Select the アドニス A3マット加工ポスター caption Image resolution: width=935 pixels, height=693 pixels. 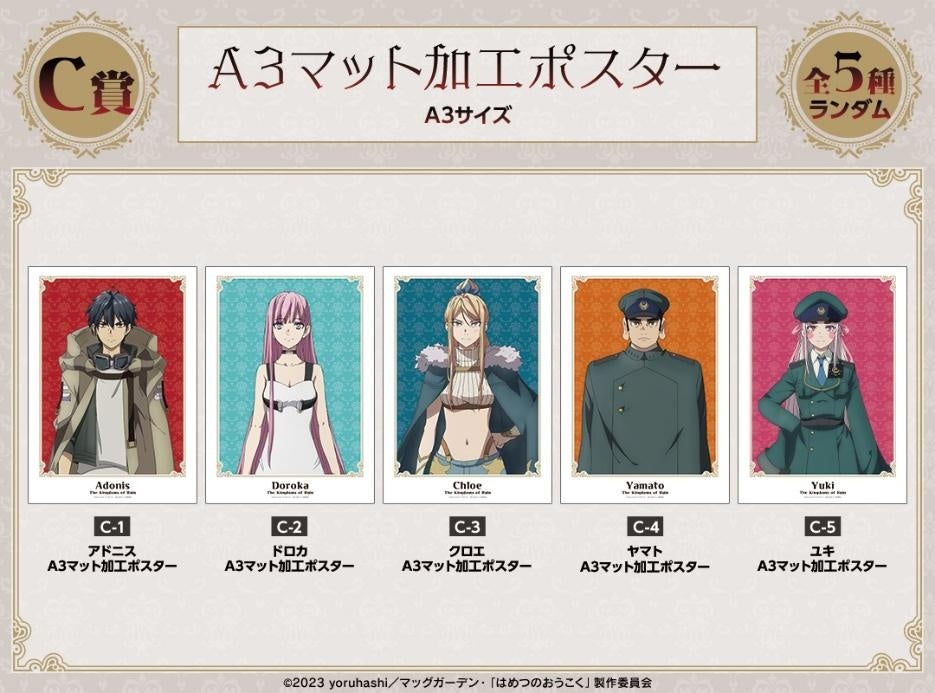coord(112,559)
